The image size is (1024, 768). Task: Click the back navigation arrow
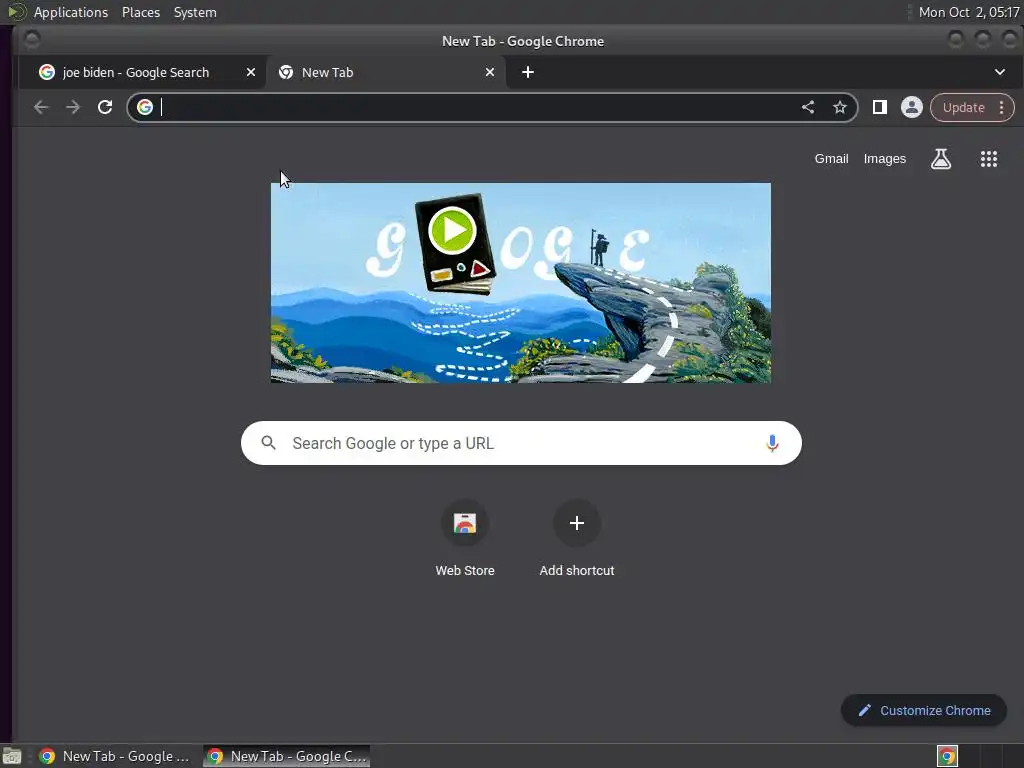(x=40, y=107)
